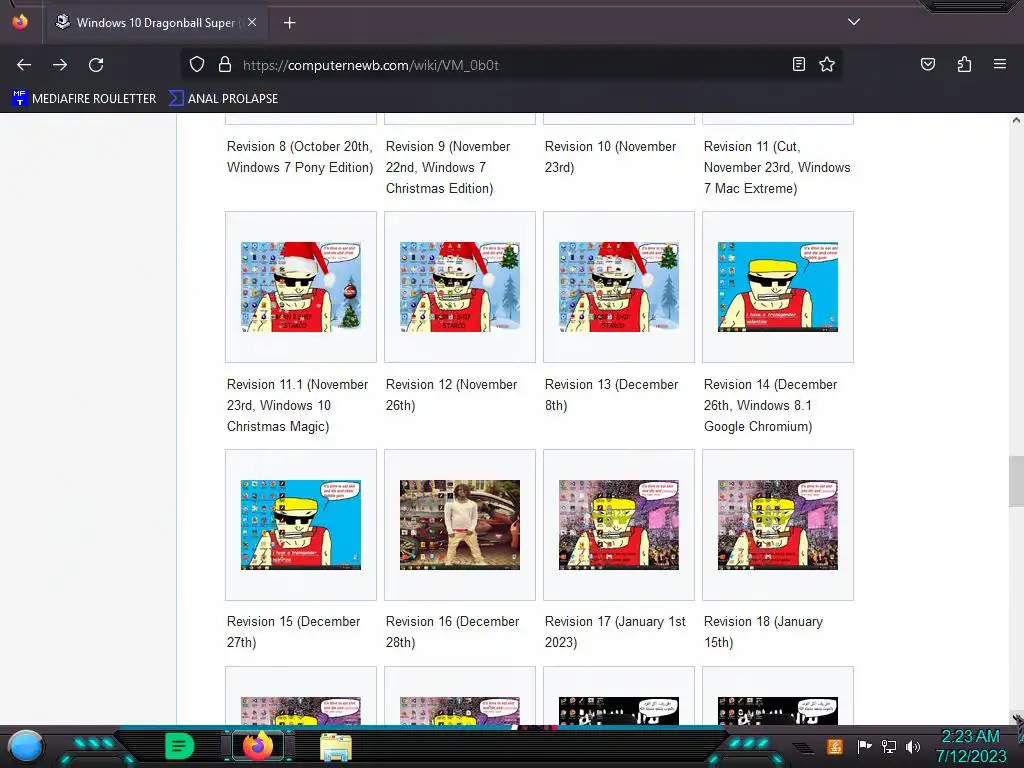View site security padlock info
The width and height of the screenshot is (1024, 768).
(225, 65)
